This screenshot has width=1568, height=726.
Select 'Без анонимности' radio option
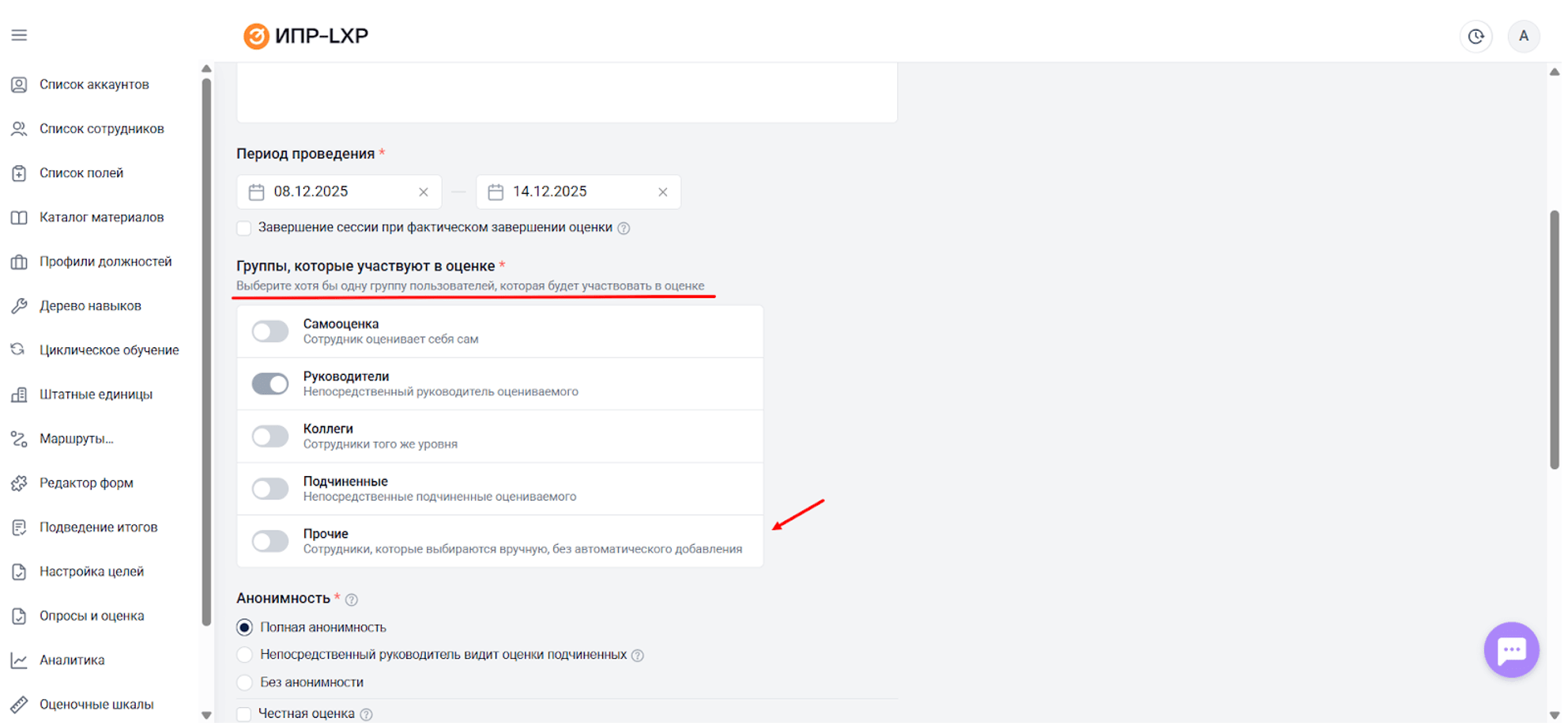245,683
